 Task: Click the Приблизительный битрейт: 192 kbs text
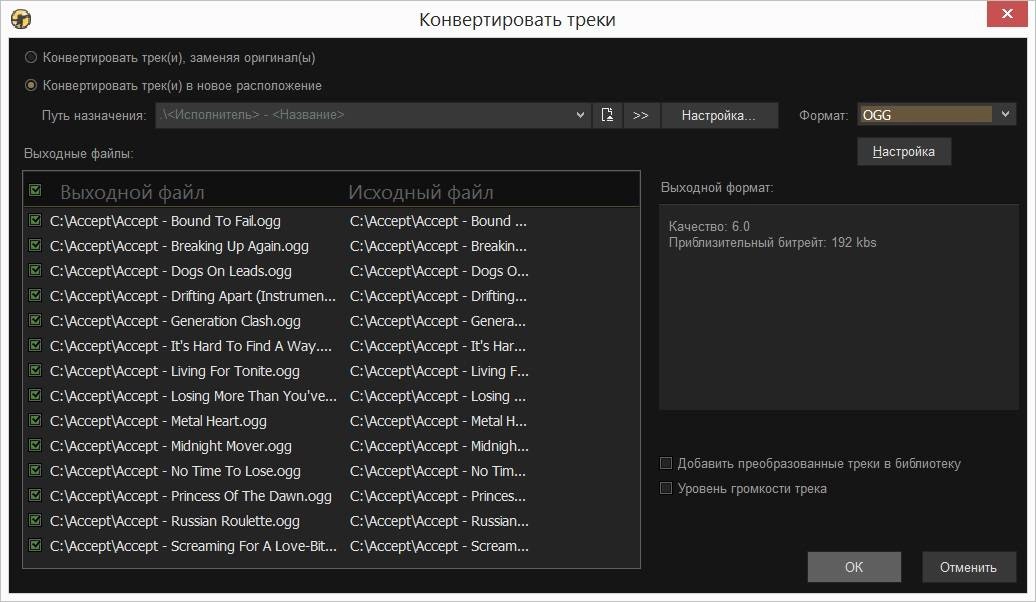point(772,243)
